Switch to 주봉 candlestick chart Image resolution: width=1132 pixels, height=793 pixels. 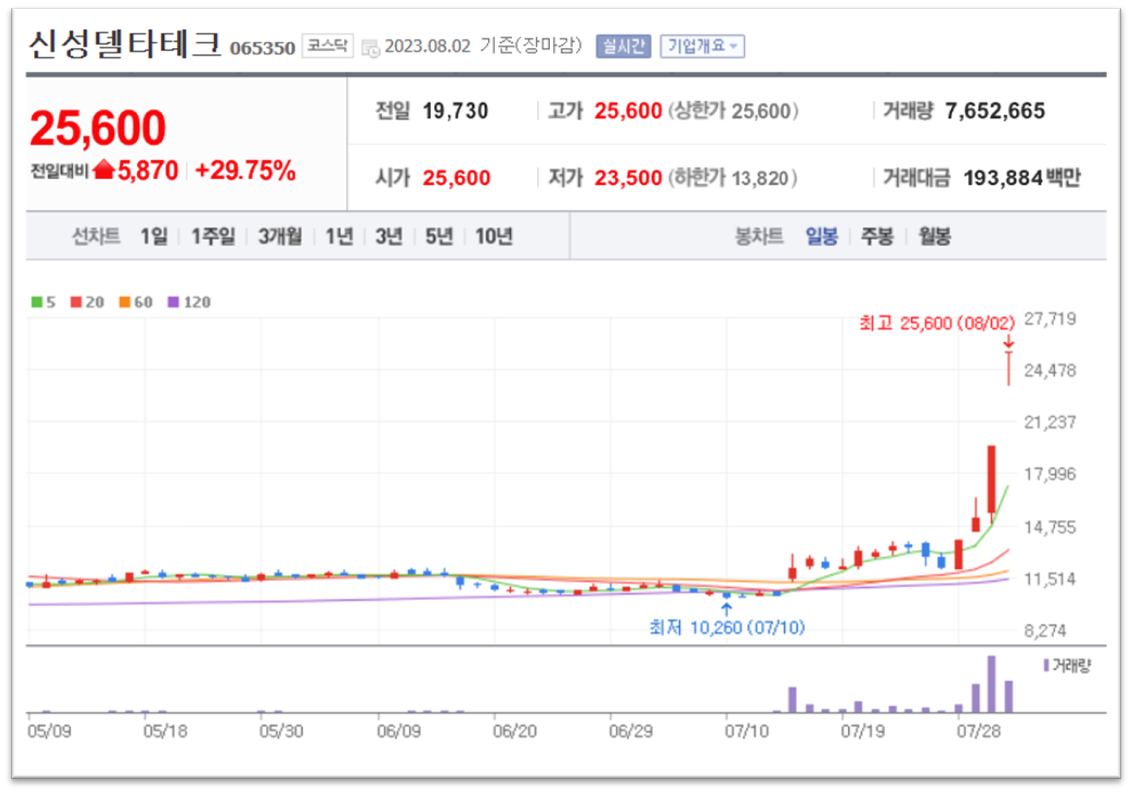878,236
